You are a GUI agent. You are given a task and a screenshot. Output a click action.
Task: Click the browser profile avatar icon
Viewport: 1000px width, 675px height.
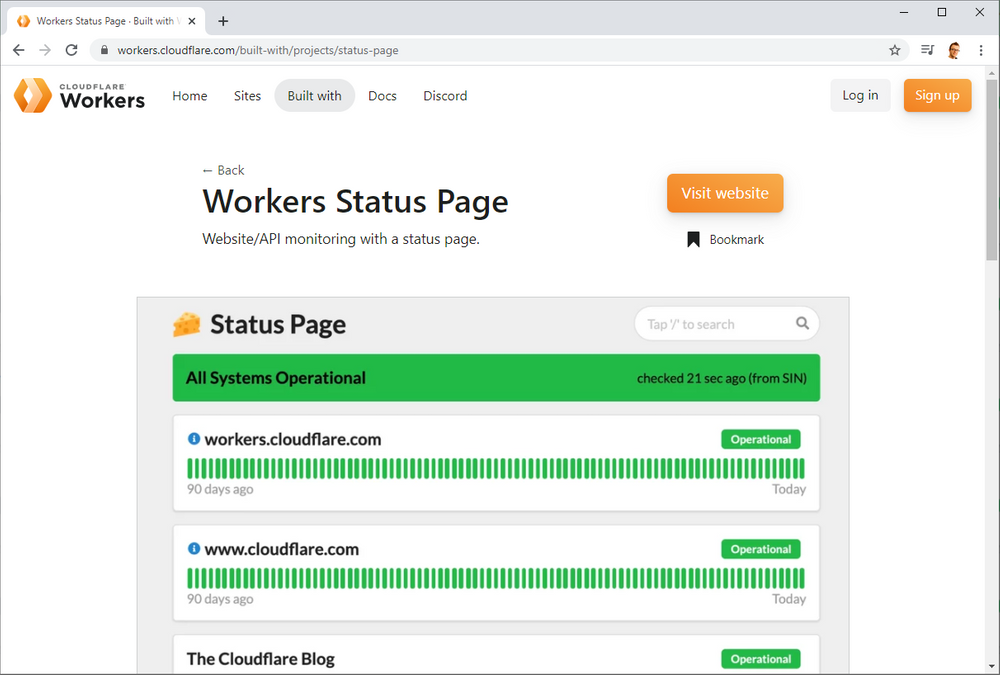(953, 49)
